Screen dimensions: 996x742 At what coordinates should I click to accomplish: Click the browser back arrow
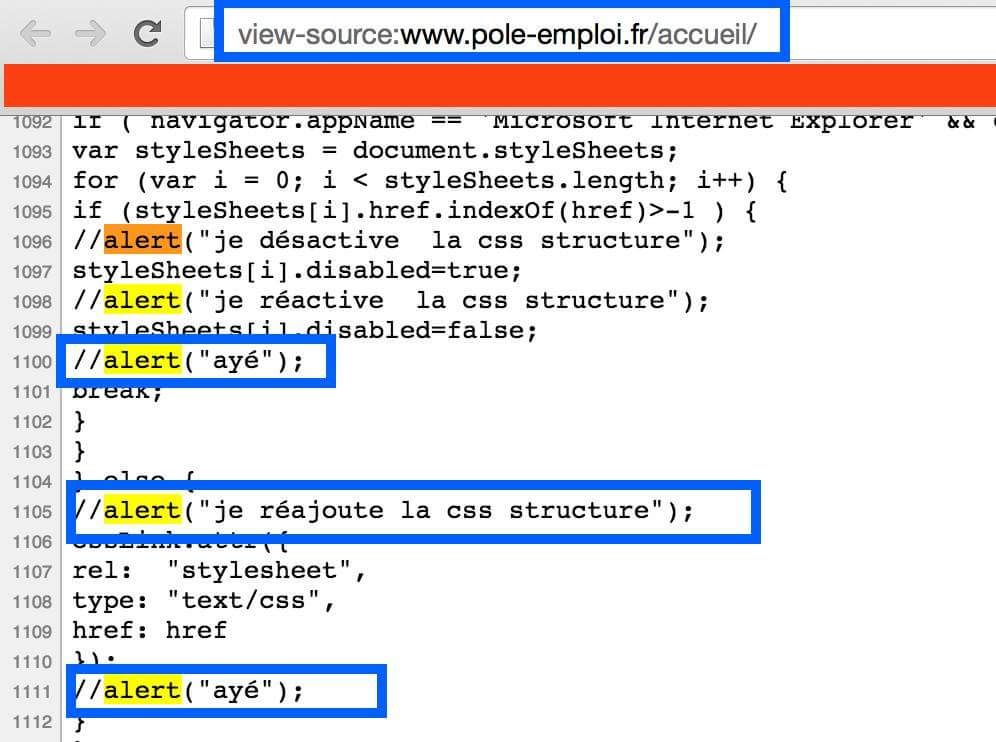36,33
